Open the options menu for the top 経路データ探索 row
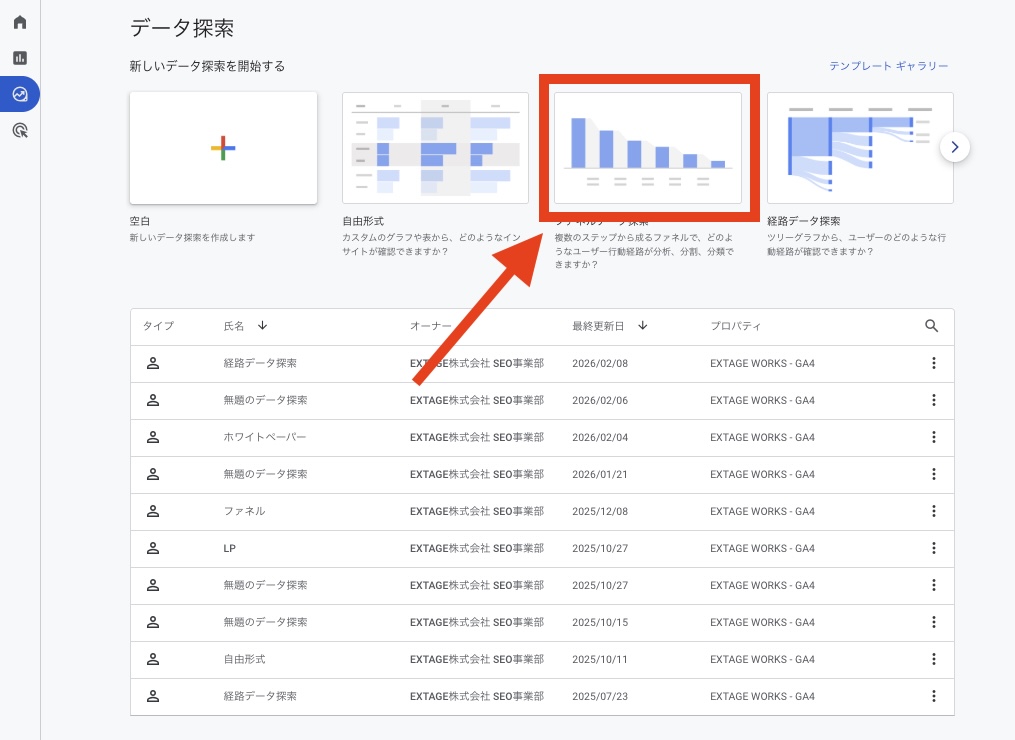Screen dimensions: 1015x740 934,363
